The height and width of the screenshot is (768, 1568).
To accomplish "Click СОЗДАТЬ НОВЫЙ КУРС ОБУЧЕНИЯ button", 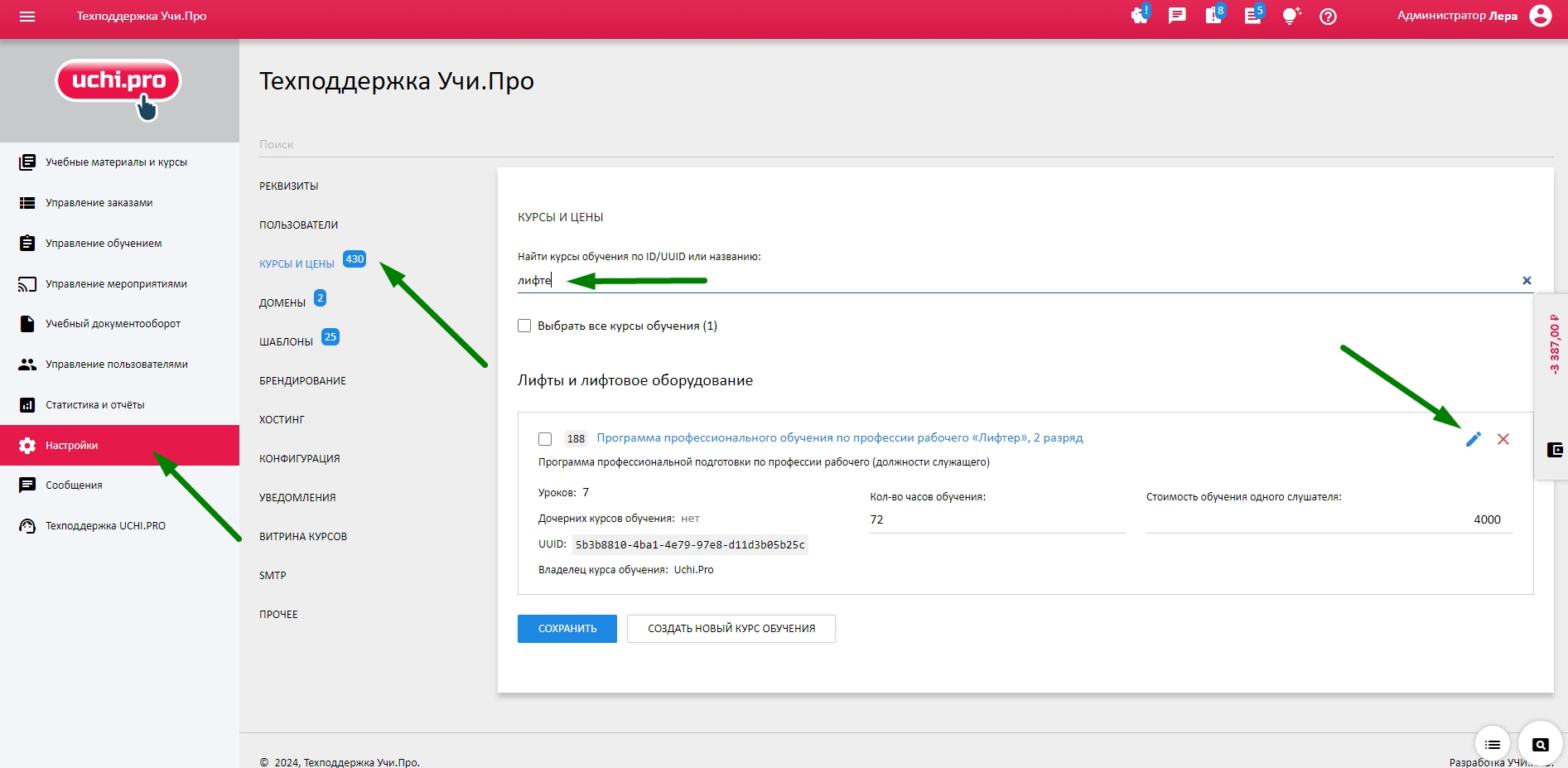I will pyautogui.click(x=731, y=629).
